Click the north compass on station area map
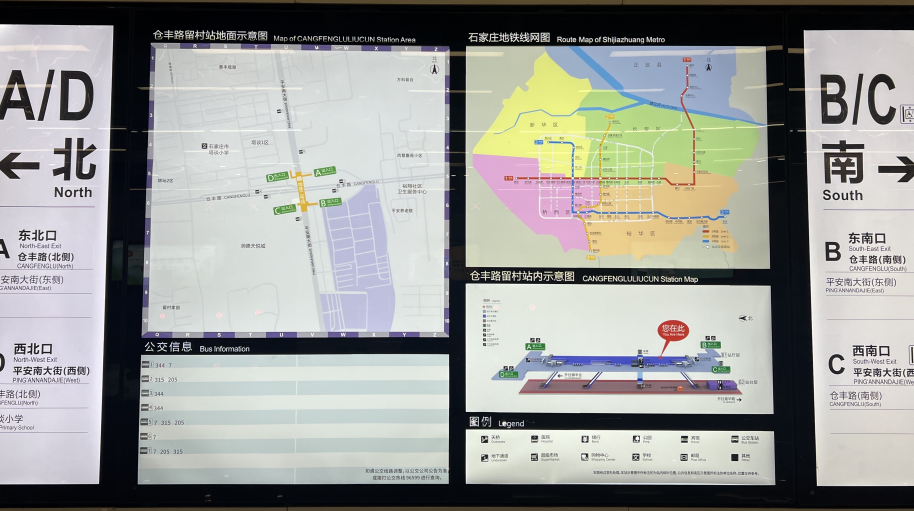 pos(434,66)
